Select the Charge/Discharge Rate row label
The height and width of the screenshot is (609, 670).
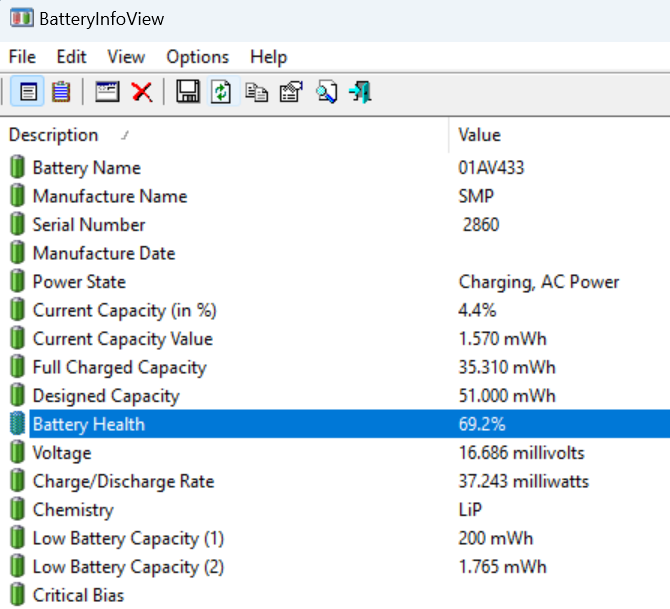point(123,482)
